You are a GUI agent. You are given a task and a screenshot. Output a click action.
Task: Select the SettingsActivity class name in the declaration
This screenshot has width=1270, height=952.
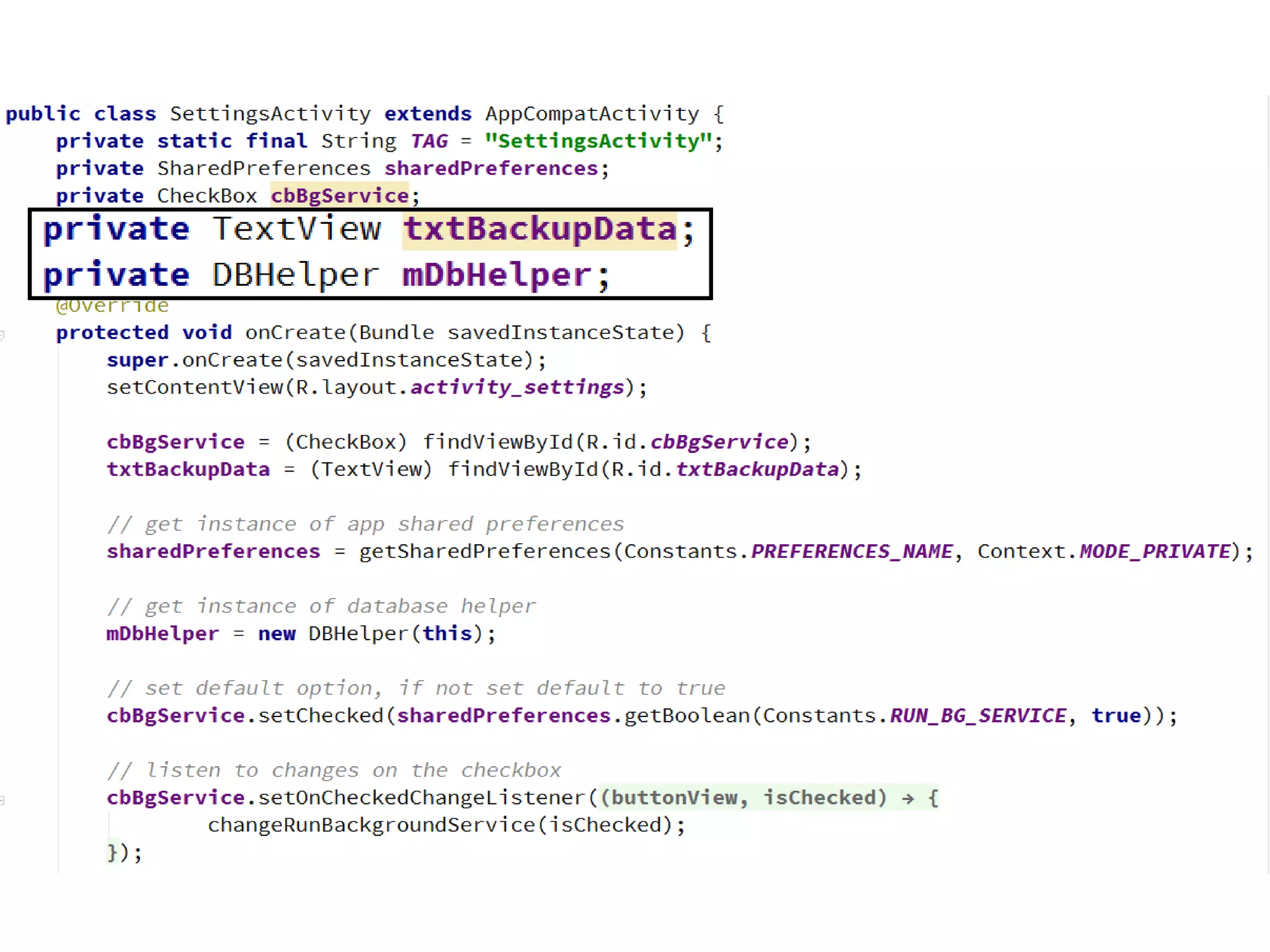pyautogui.click(x=270, y=114)
